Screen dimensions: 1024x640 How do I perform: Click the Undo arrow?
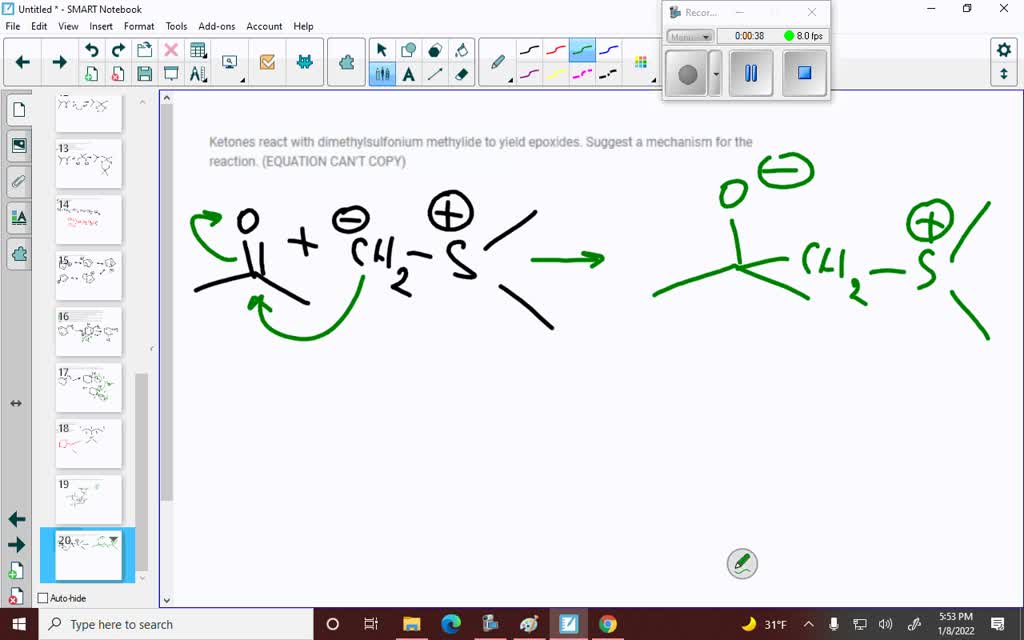tap(92, 50)
